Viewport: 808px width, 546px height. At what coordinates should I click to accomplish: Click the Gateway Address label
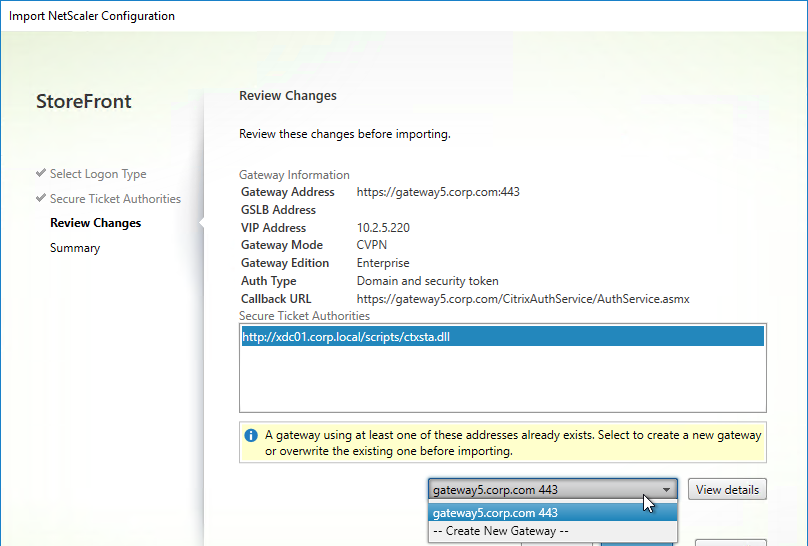(x=288, y=192)
